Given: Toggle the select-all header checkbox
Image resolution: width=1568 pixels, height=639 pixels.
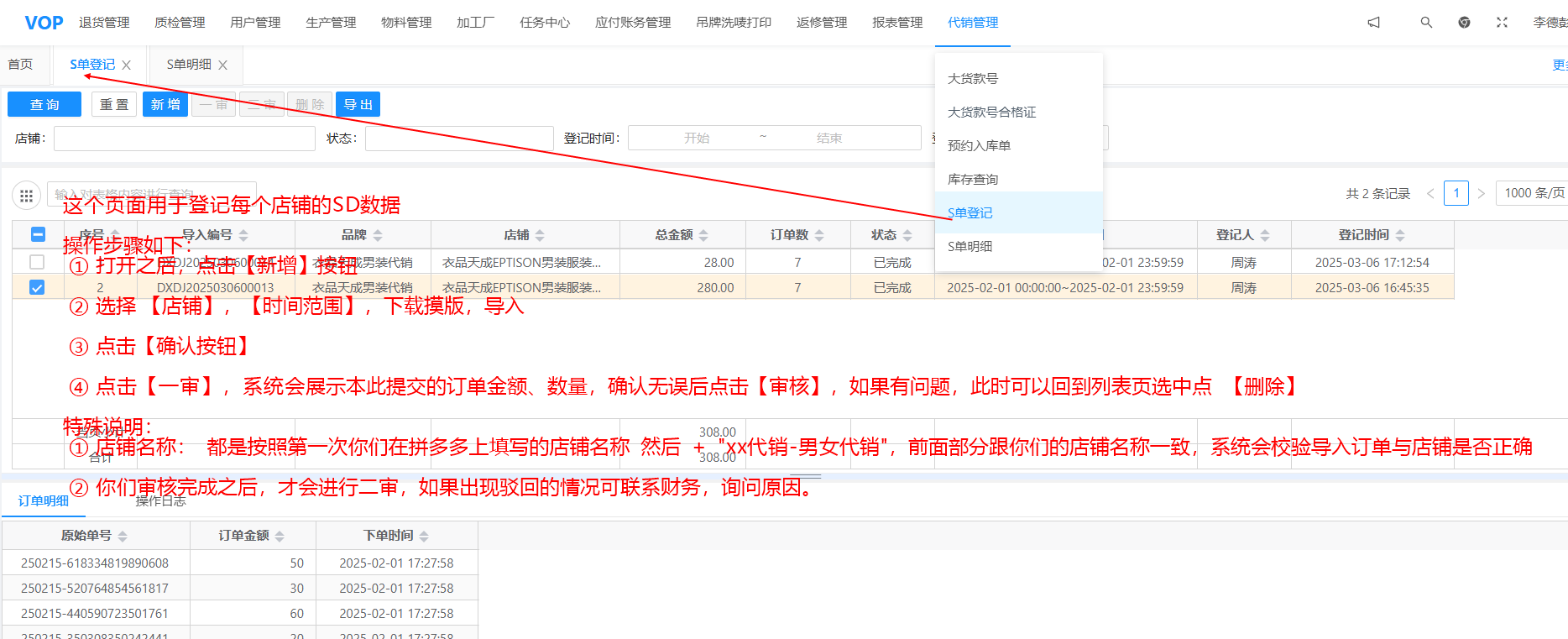Looking at the screenshot, I should click(38, 235).
